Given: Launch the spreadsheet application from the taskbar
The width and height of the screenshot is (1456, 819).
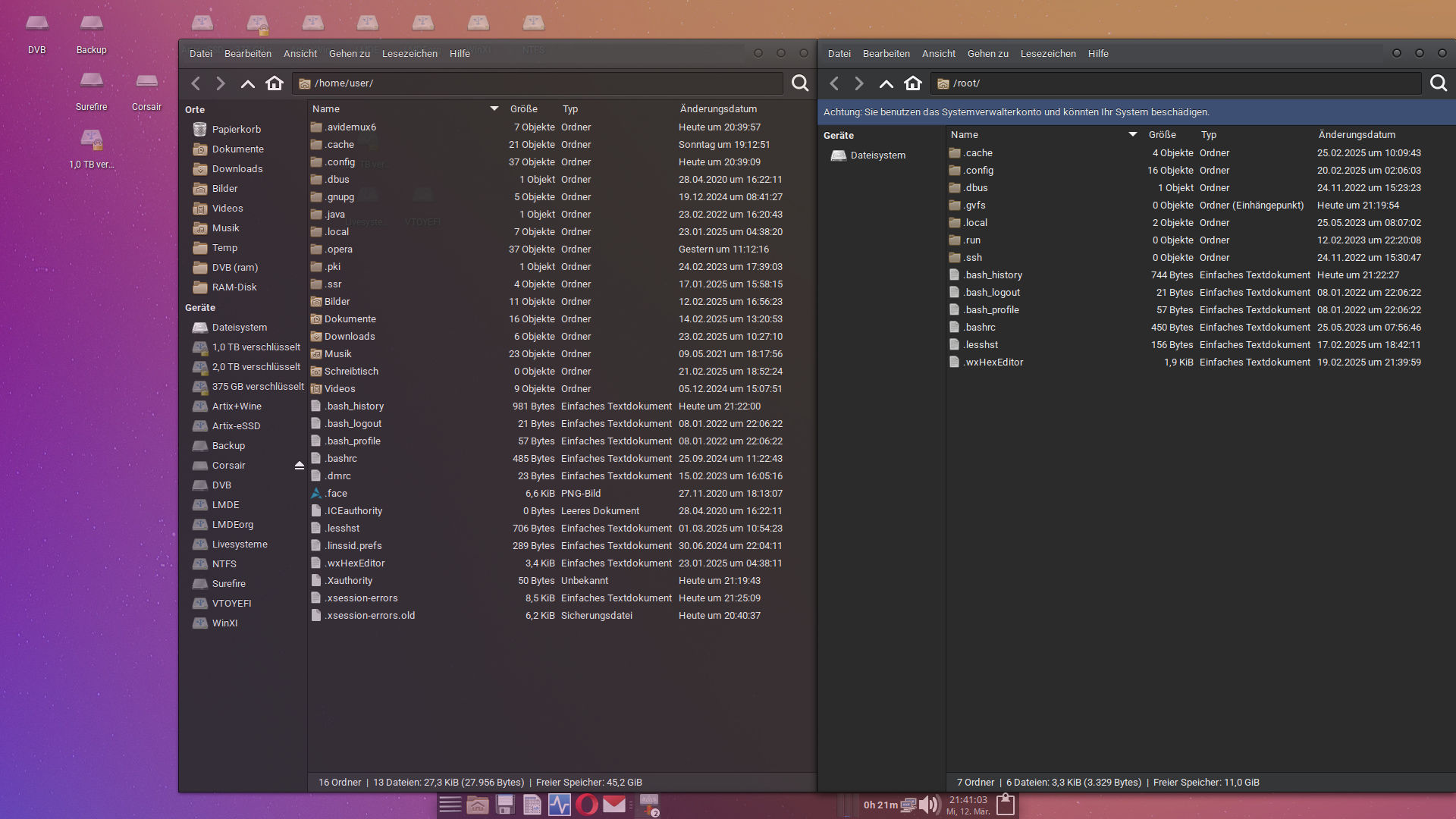Looking at the screenshot, I should (x=532, y=805).
